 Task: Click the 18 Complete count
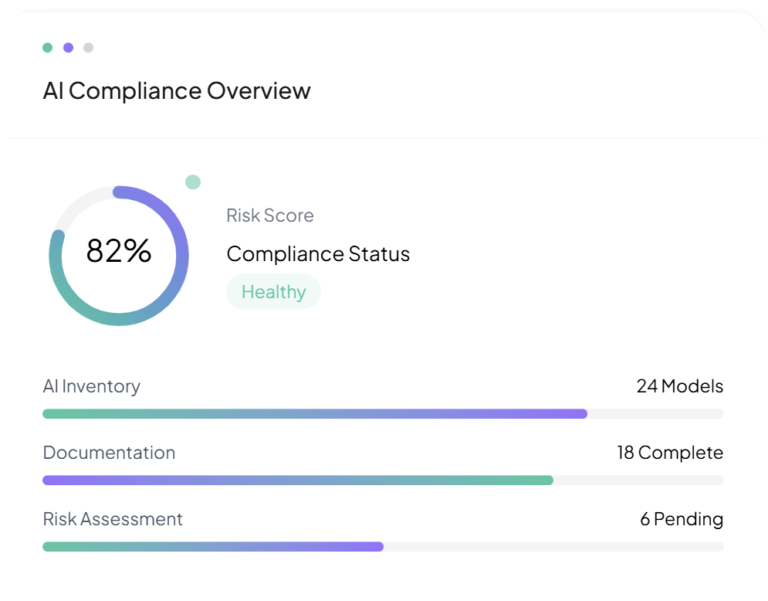(x=669, y=453)
